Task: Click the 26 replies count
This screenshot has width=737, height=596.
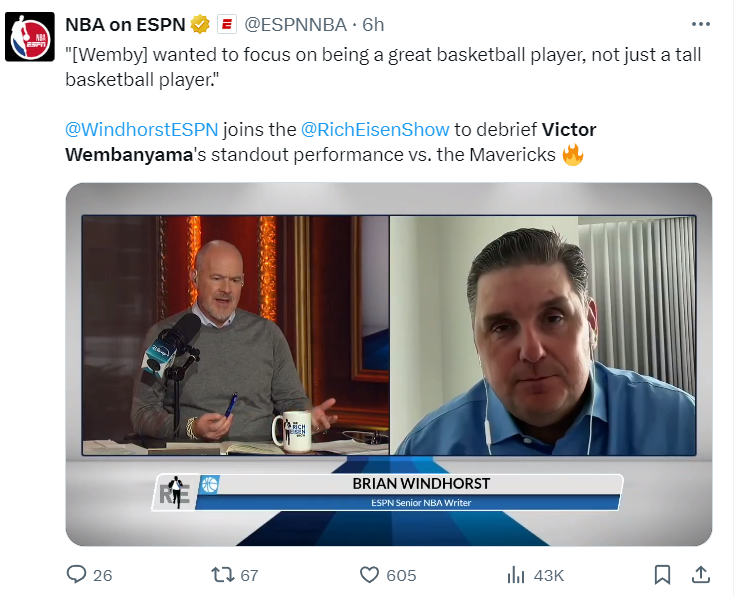Action: (102, 575)
